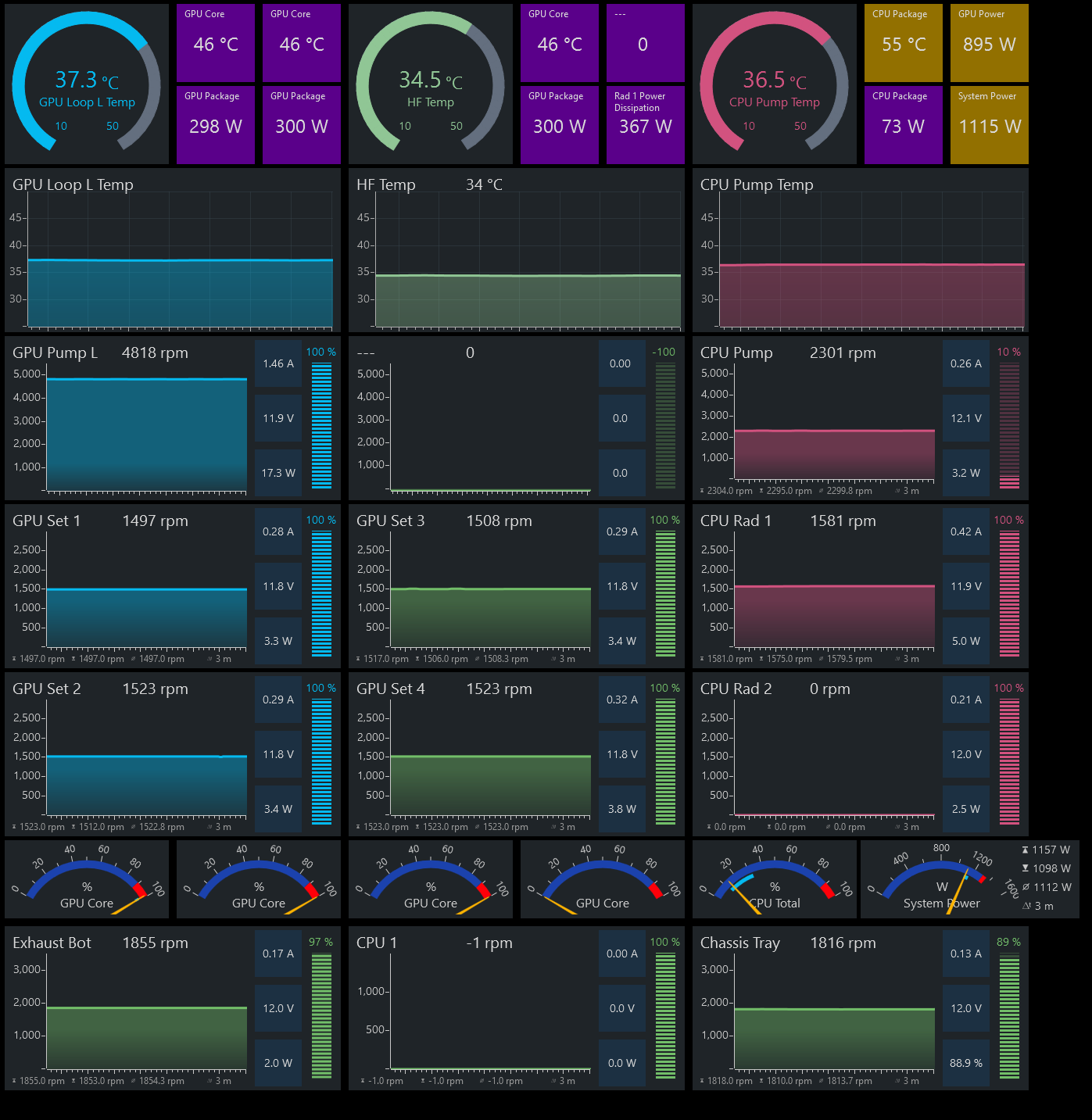
Task: Click the CPU Pump Temp circular gauge
Action: pos(775,84)
